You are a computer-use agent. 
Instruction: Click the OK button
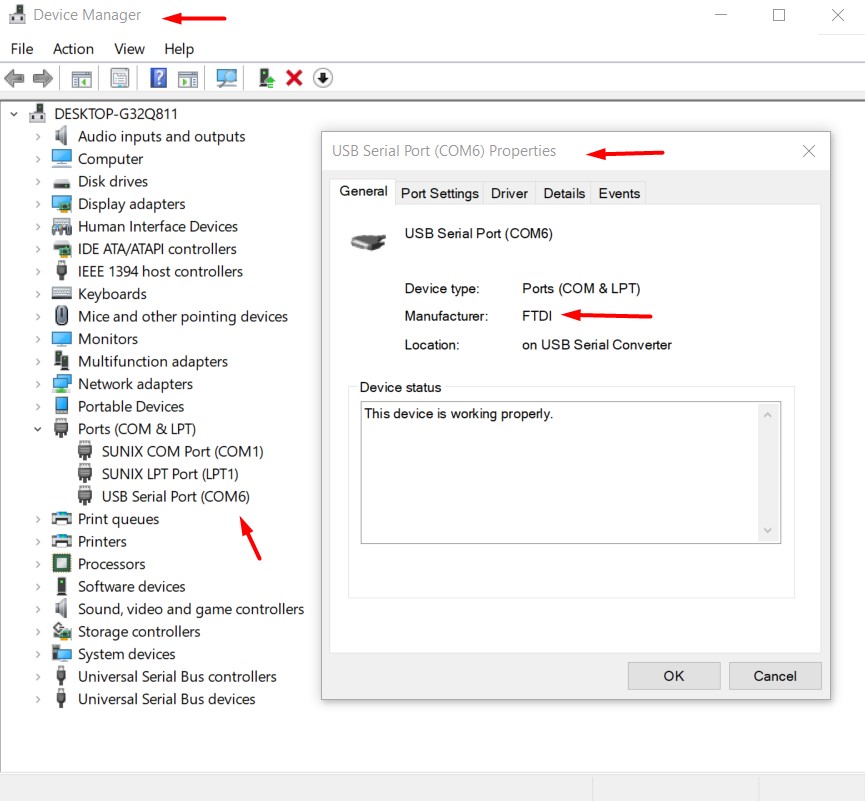[674, 676]
